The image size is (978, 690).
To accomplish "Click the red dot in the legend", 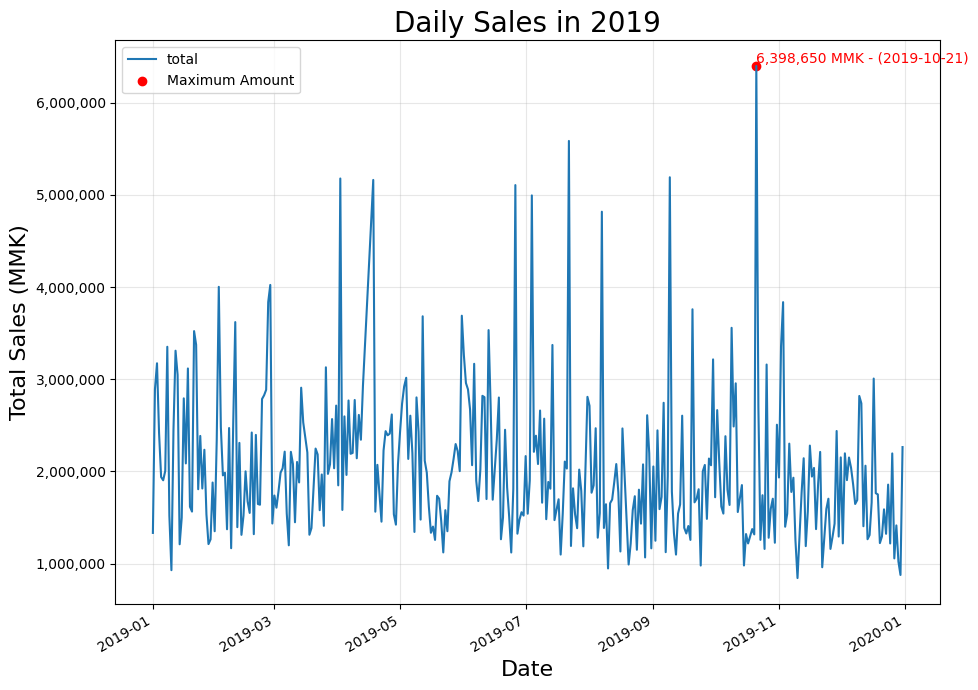I will coord(142,81).
